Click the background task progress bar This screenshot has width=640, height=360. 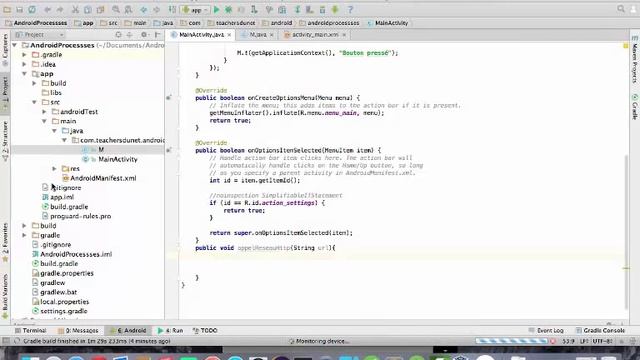coord(511,341)
